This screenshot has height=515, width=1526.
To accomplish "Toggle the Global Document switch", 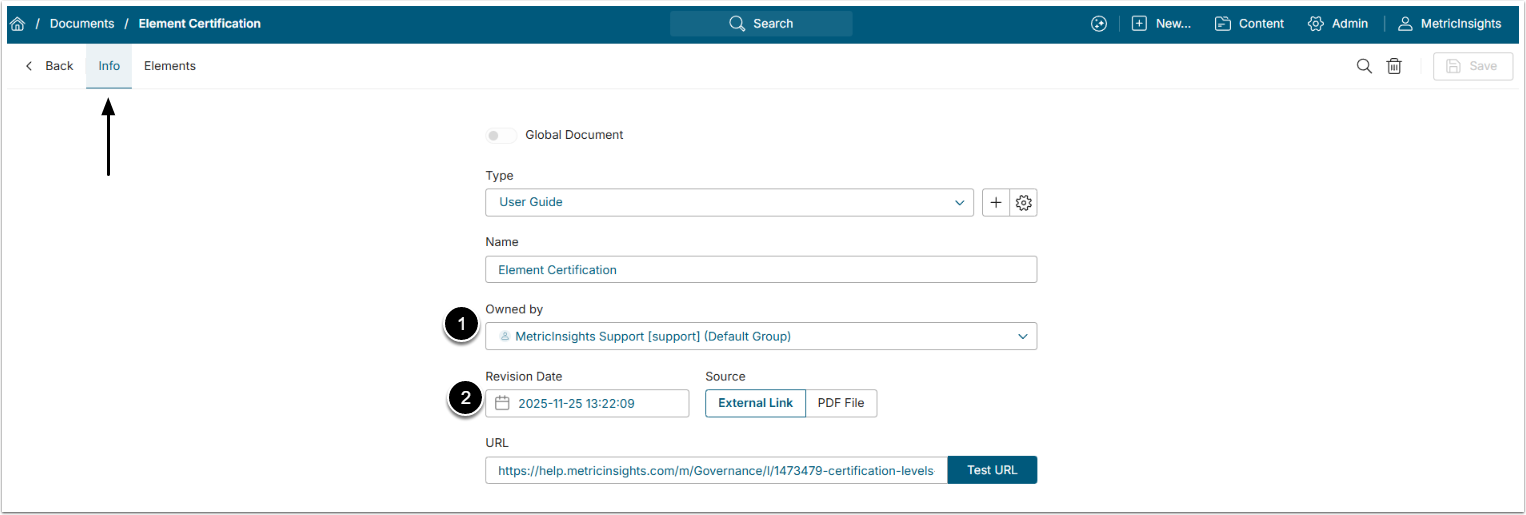I will (501, 135).
